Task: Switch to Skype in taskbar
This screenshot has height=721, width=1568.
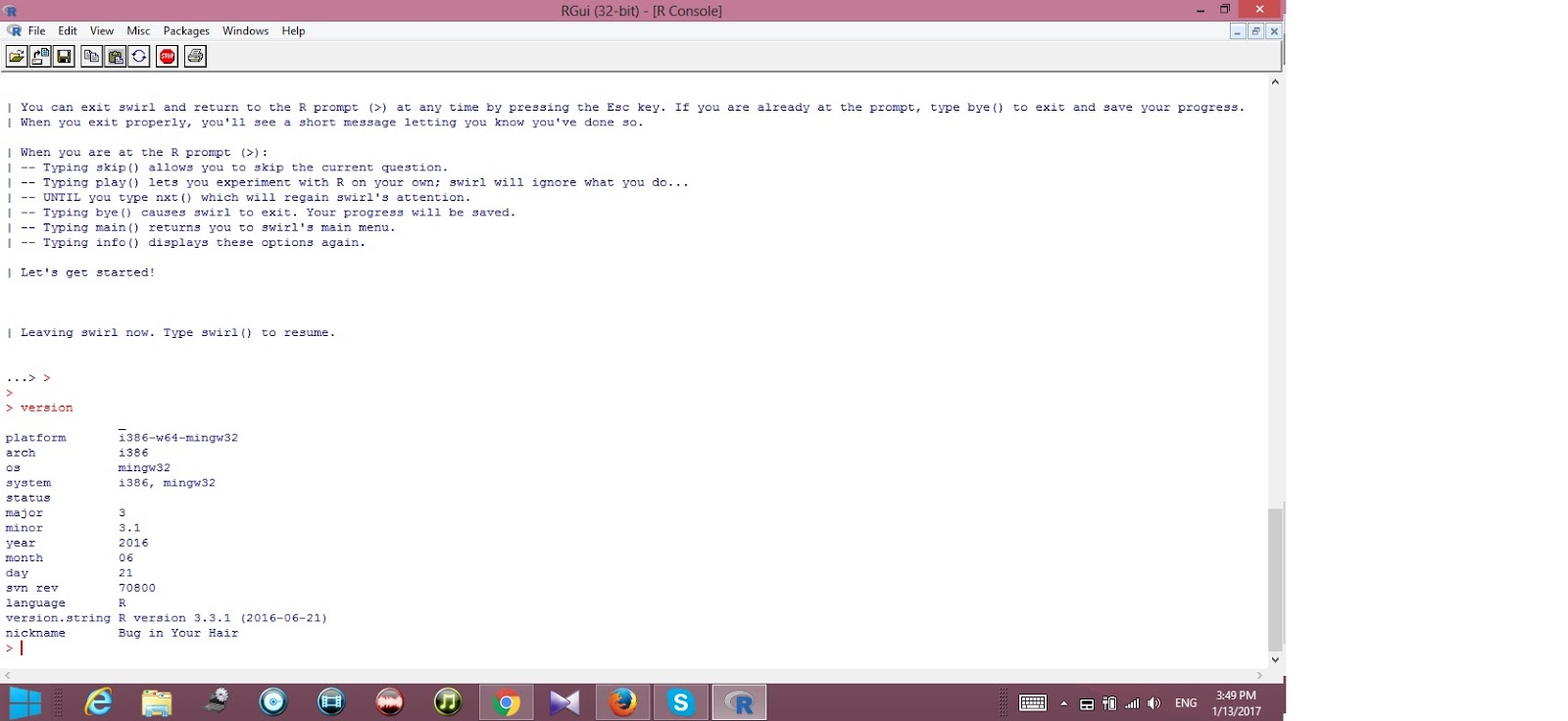Action: (x=680, y=702)
